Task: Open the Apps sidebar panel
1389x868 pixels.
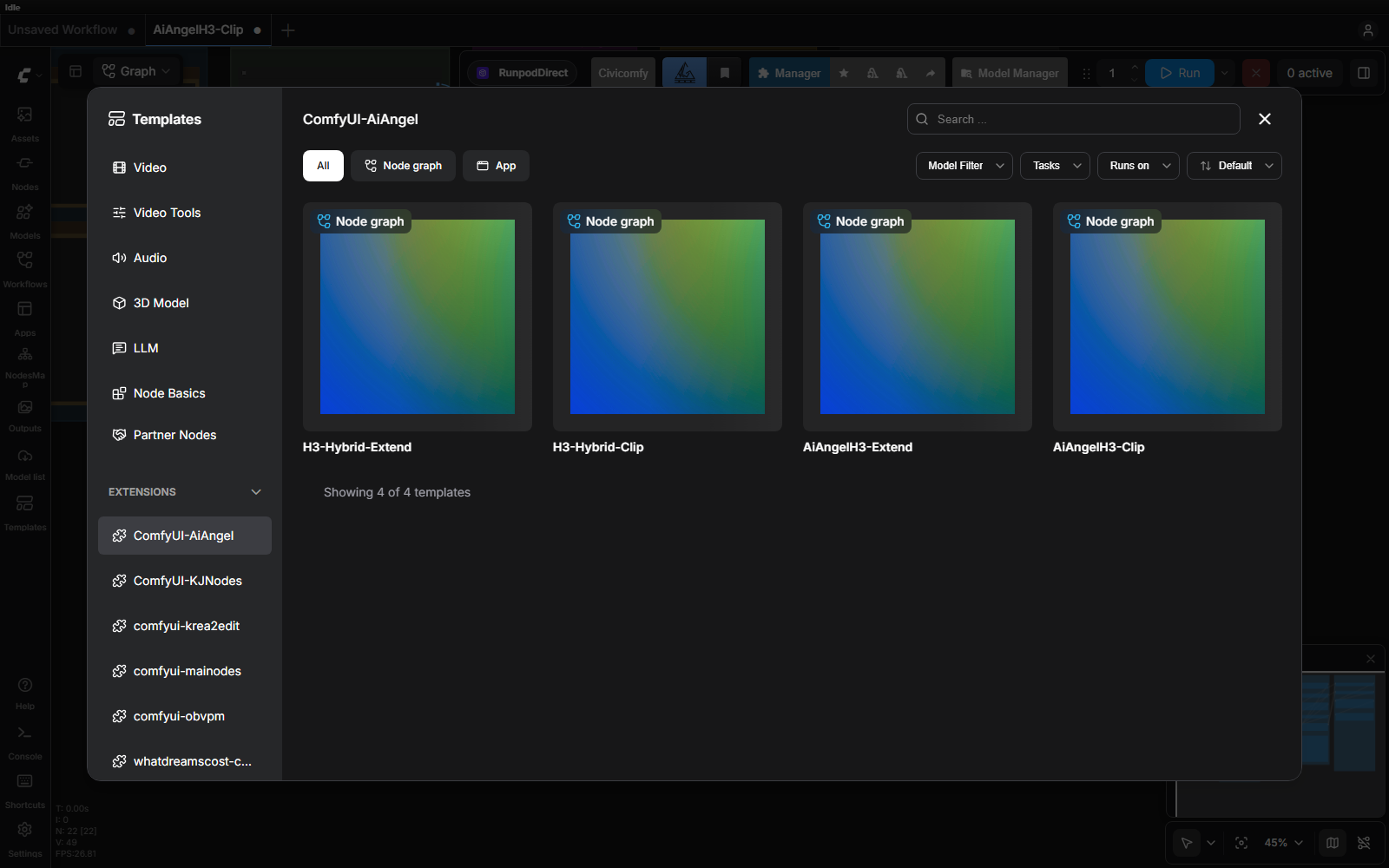Action: tap(25, 318)
